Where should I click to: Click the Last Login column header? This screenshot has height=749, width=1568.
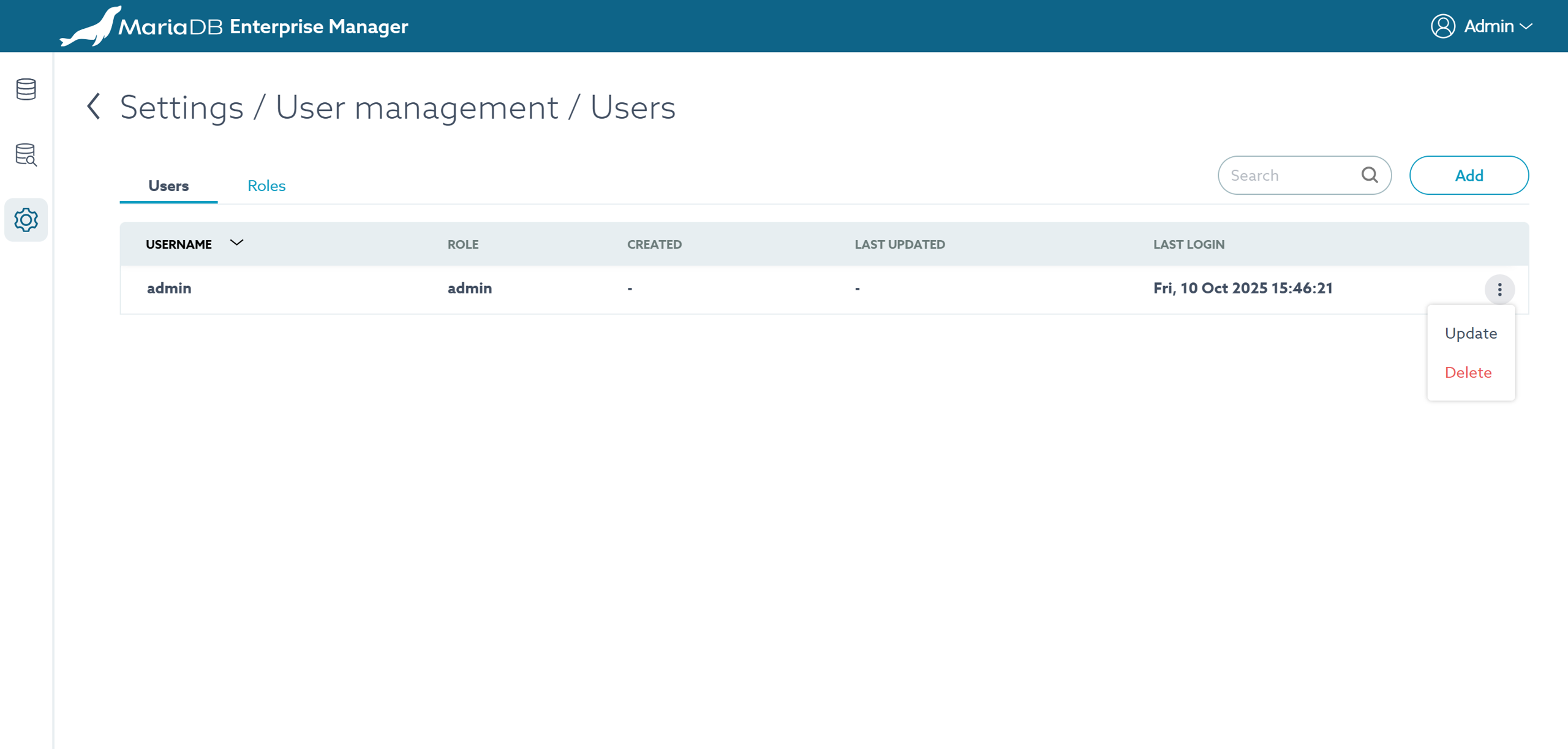[x=1188, y=244]
